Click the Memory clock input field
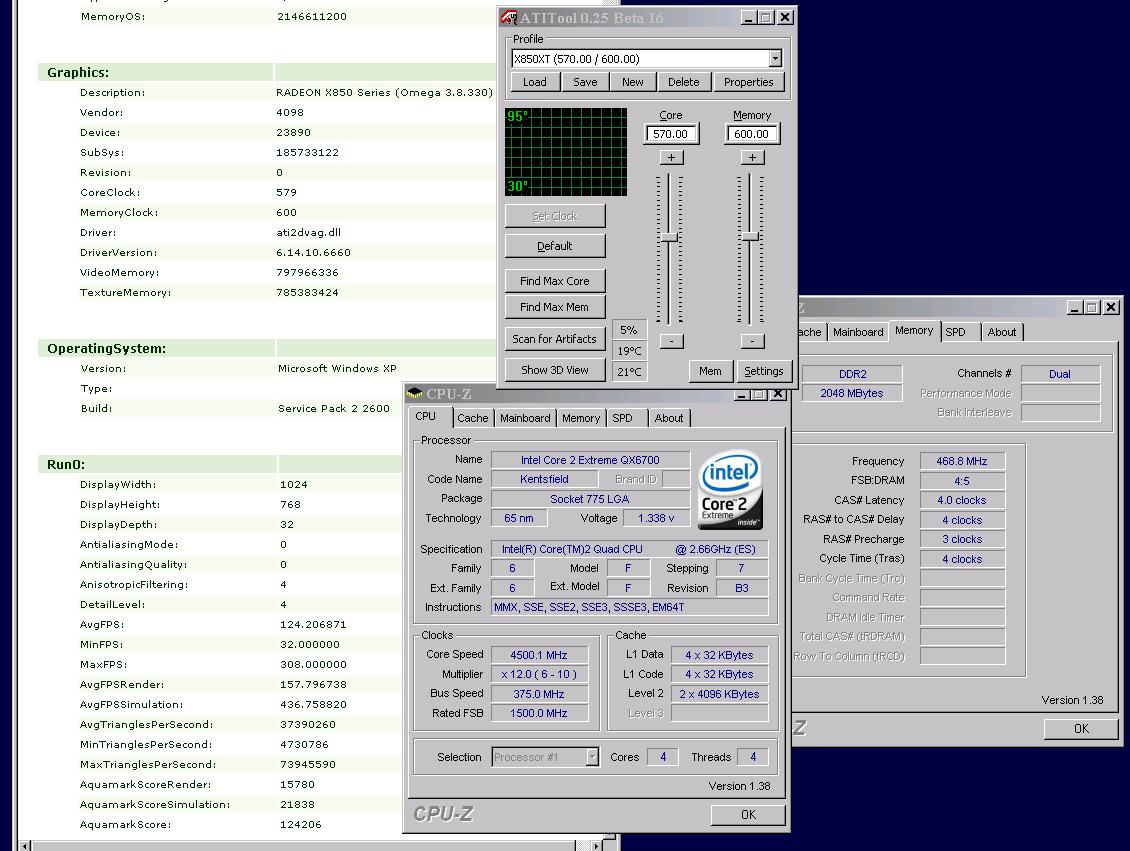1130x851 pixels. tap(752, 134)
